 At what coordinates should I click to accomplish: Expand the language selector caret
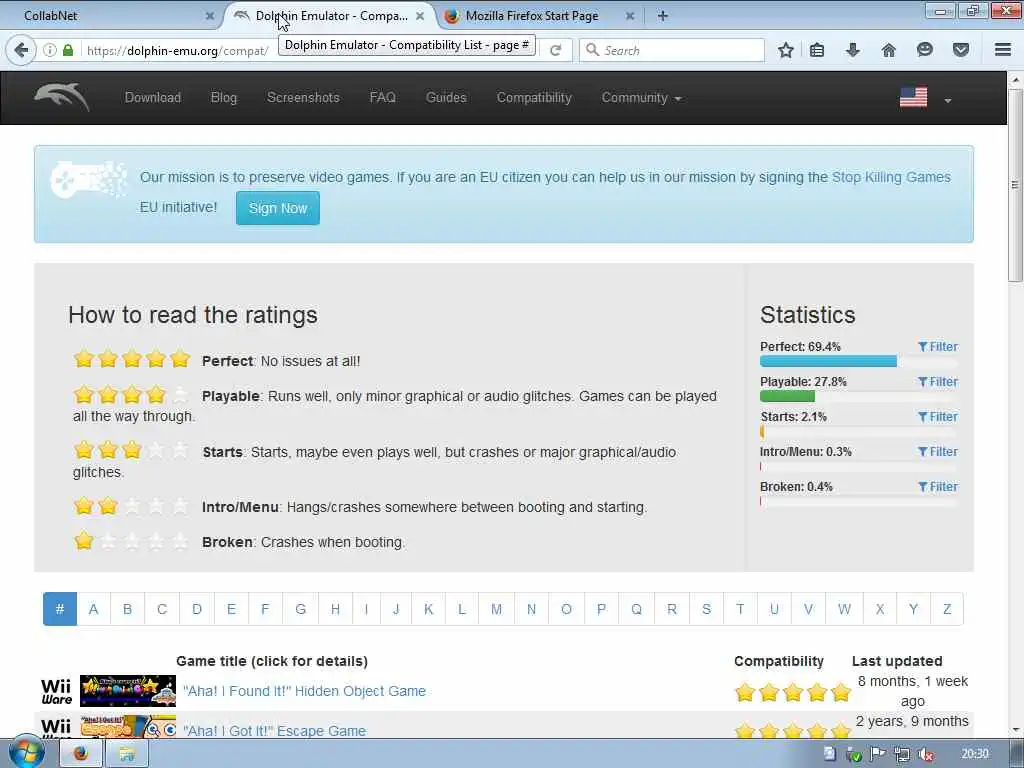pos(948,100)
